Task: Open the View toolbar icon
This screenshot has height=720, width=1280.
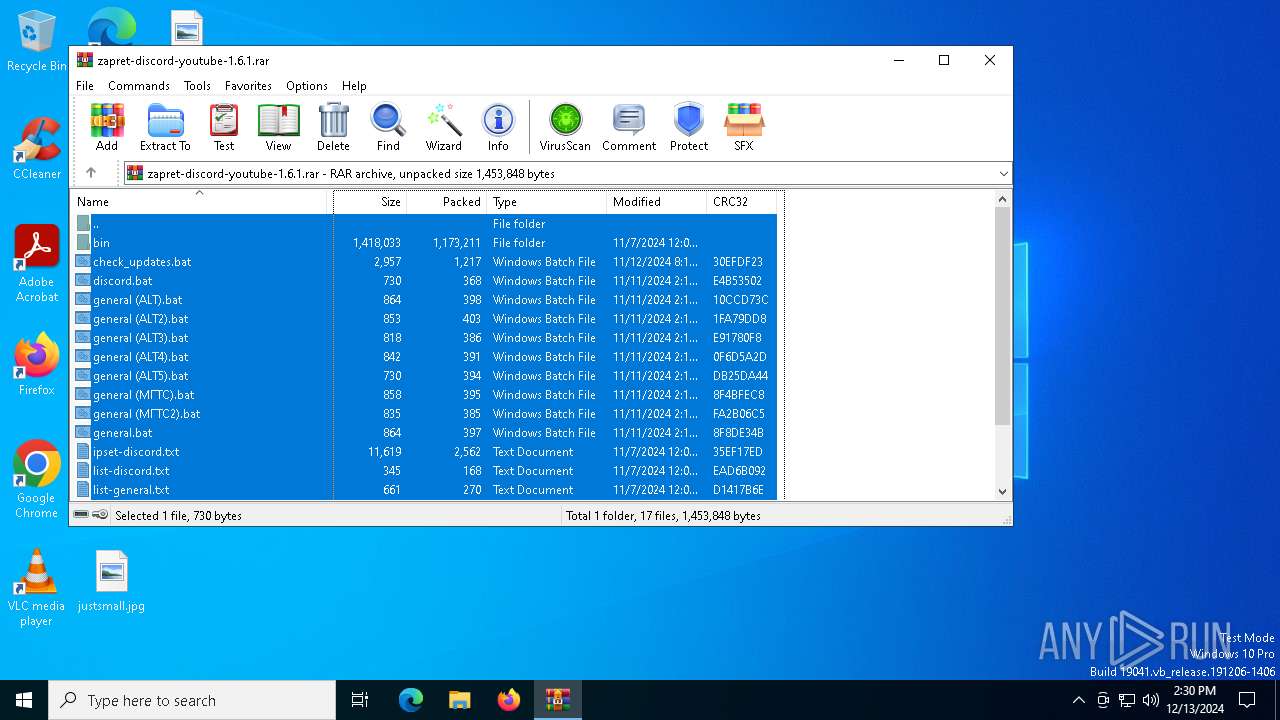Action: 278,127
